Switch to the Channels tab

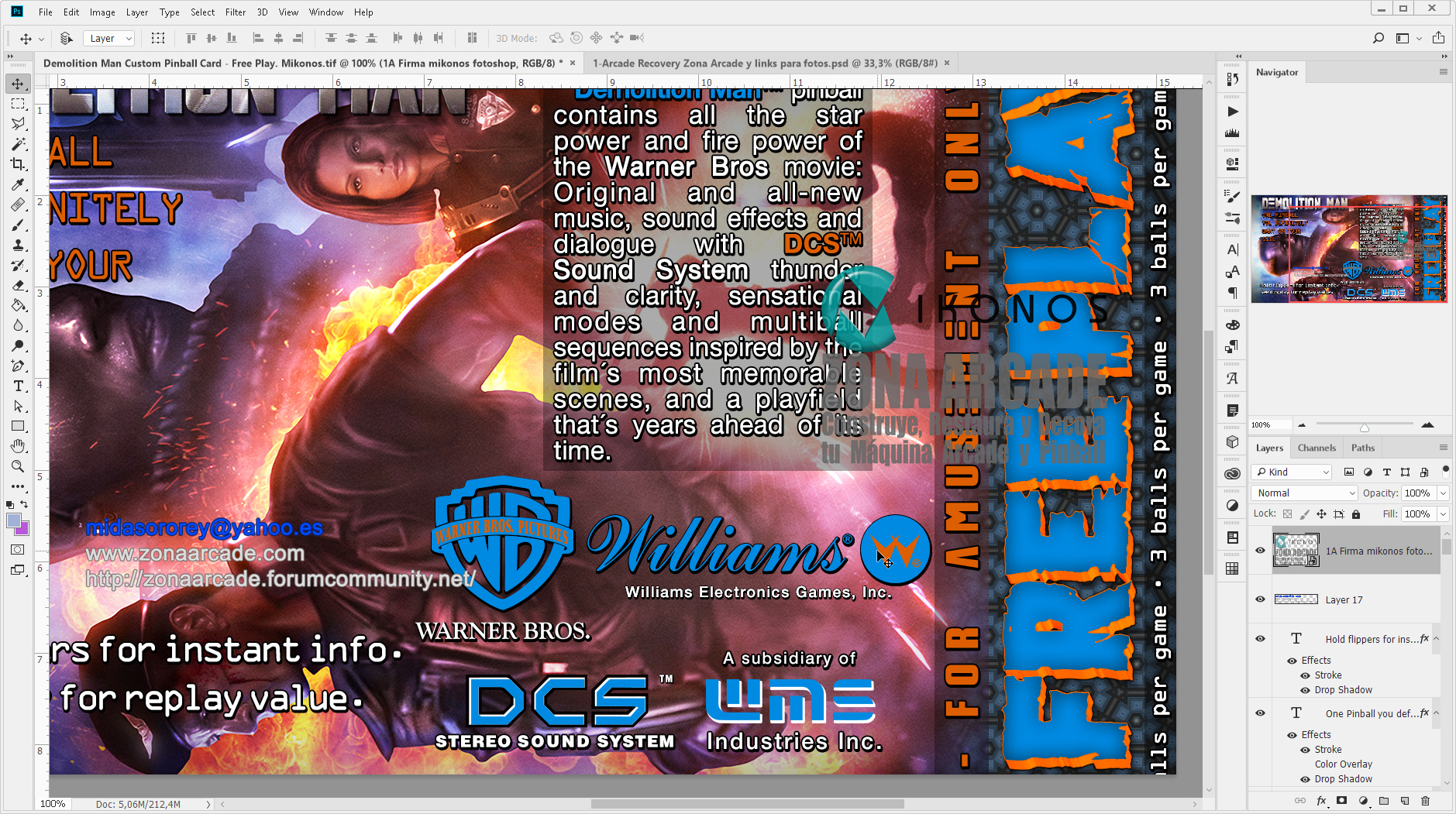pyautogui.click(x=1317, y=447)
